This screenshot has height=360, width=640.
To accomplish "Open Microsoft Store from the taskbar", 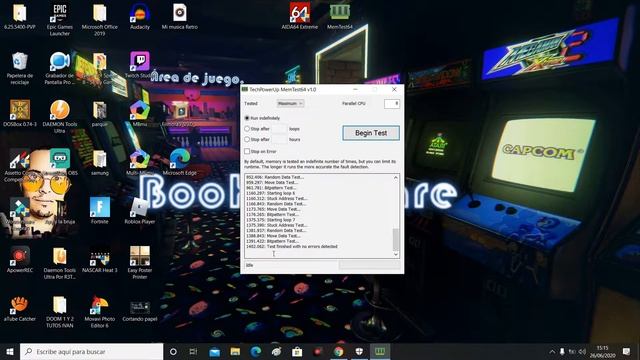I will click(x=297, y=351).
